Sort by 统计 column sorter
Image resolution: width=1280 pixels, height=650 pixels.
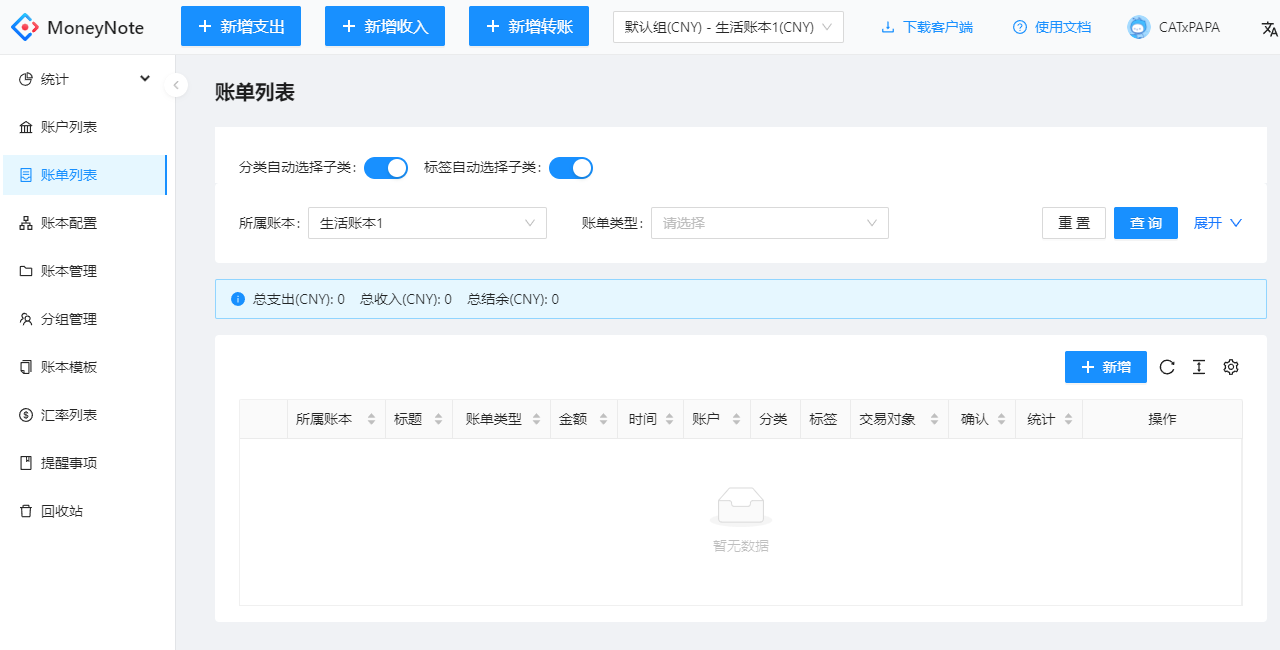(x=1068, y=420)
